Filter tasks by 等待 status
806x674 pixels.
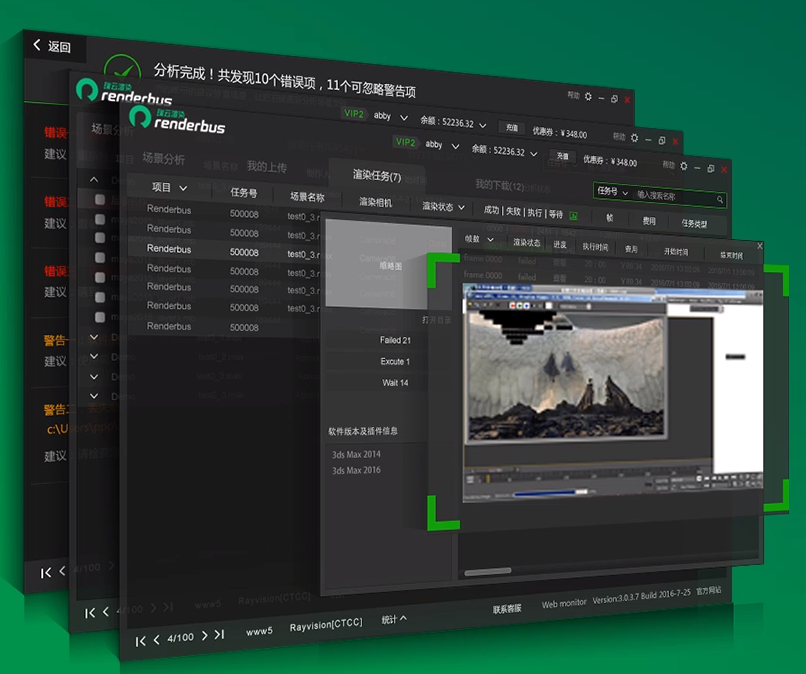click(x=556, y=214)
